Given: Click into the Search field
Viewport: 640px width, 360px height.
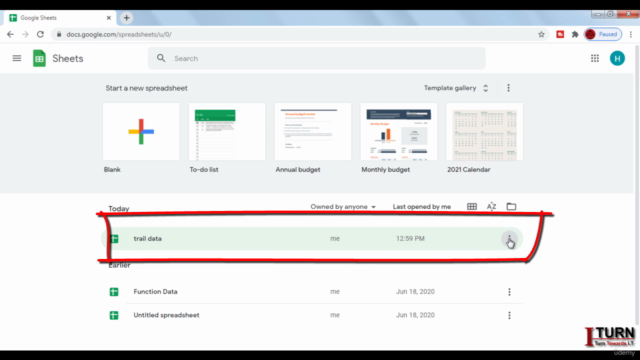Looking at the screenshot, I should [x=317, y=58].
